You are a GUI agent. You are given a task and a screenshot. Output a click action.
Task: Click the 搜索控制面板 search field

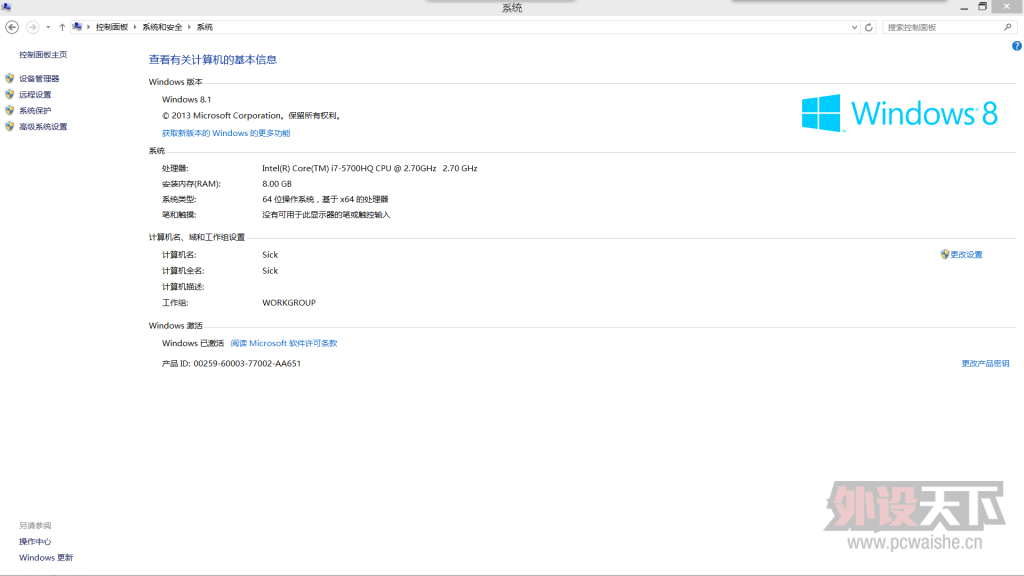pyautogui.click(x=940, y=27)
